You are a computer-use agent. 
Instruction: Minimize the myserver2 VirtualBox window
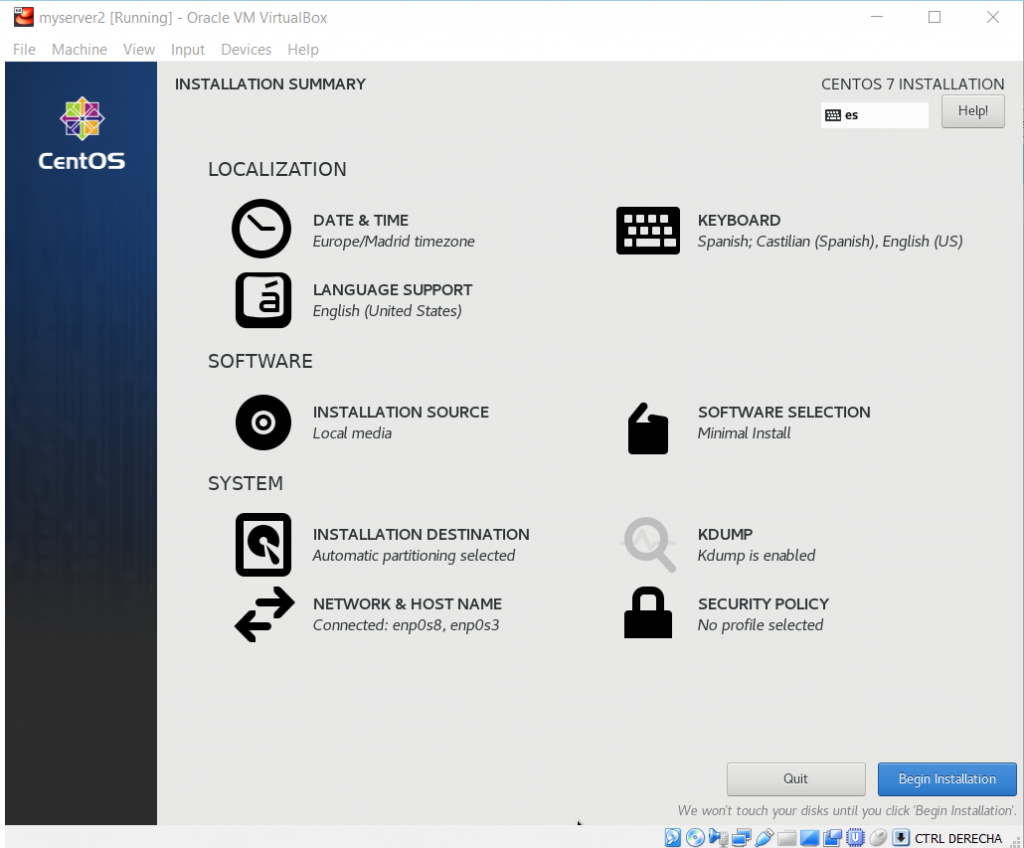click(877, 17)
